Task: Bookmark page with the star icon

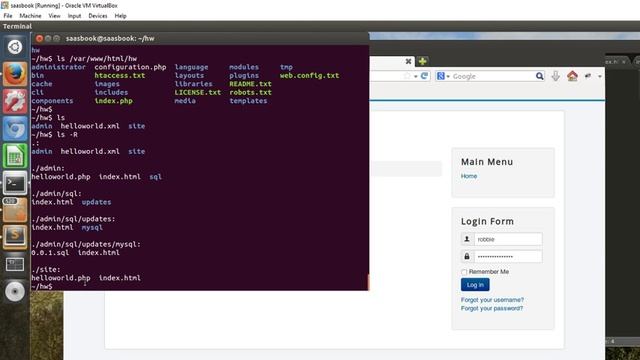Action: 407,76
